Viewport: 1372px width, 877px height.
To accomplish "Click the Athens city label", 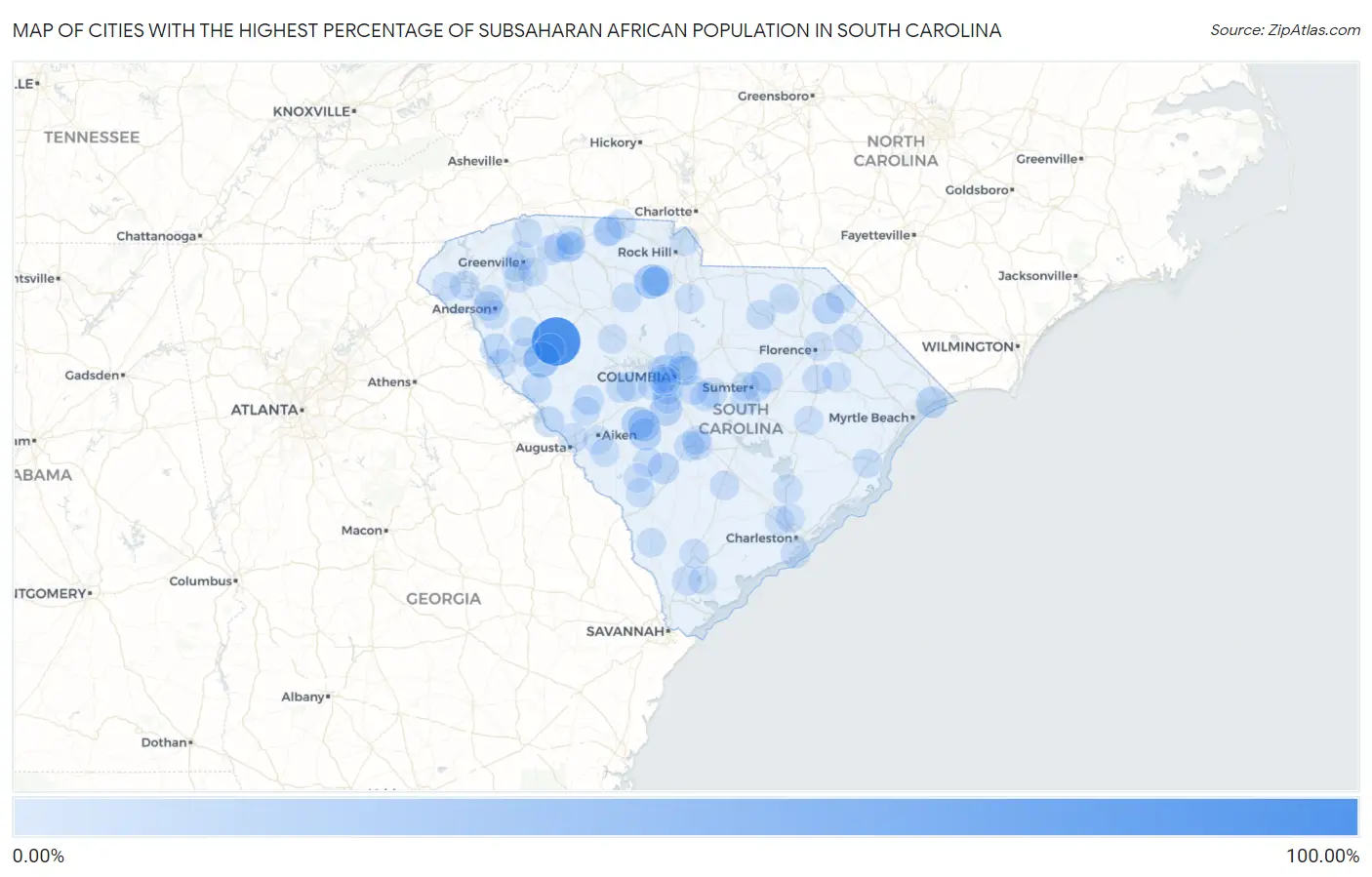I will [x=390, y=382].
